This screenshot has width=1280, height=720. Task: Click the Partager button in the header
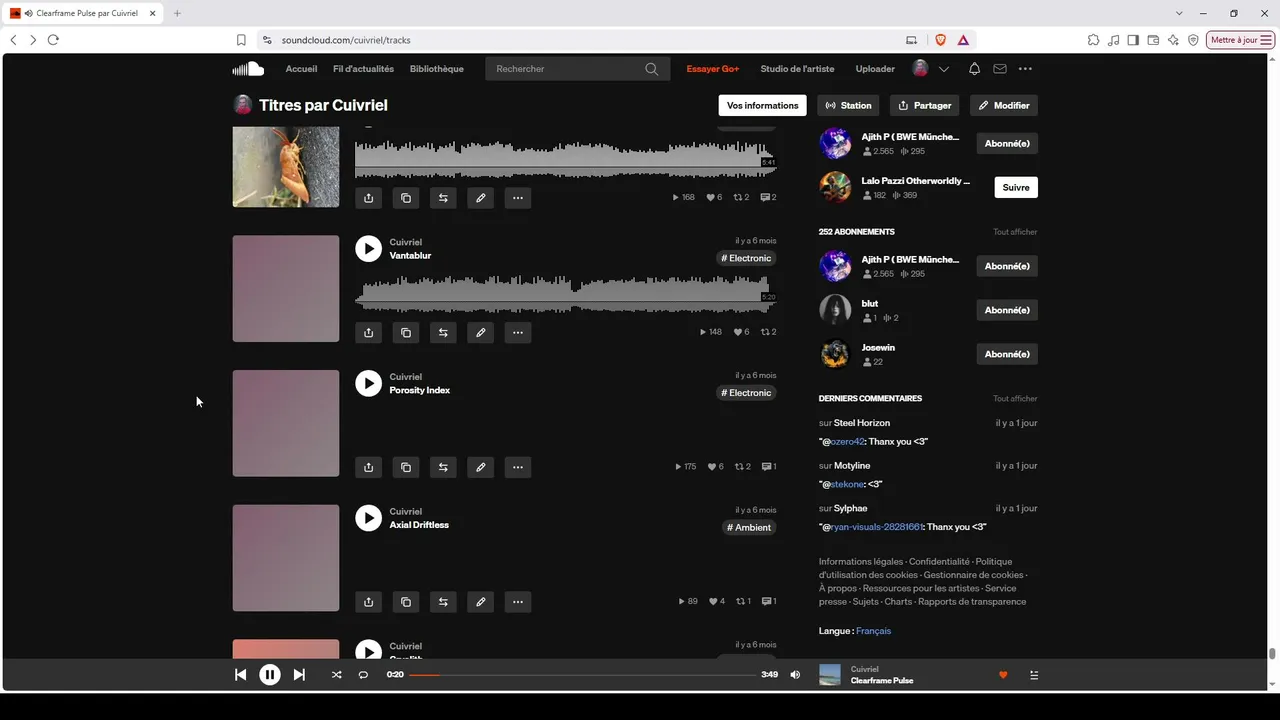point(924,105)
